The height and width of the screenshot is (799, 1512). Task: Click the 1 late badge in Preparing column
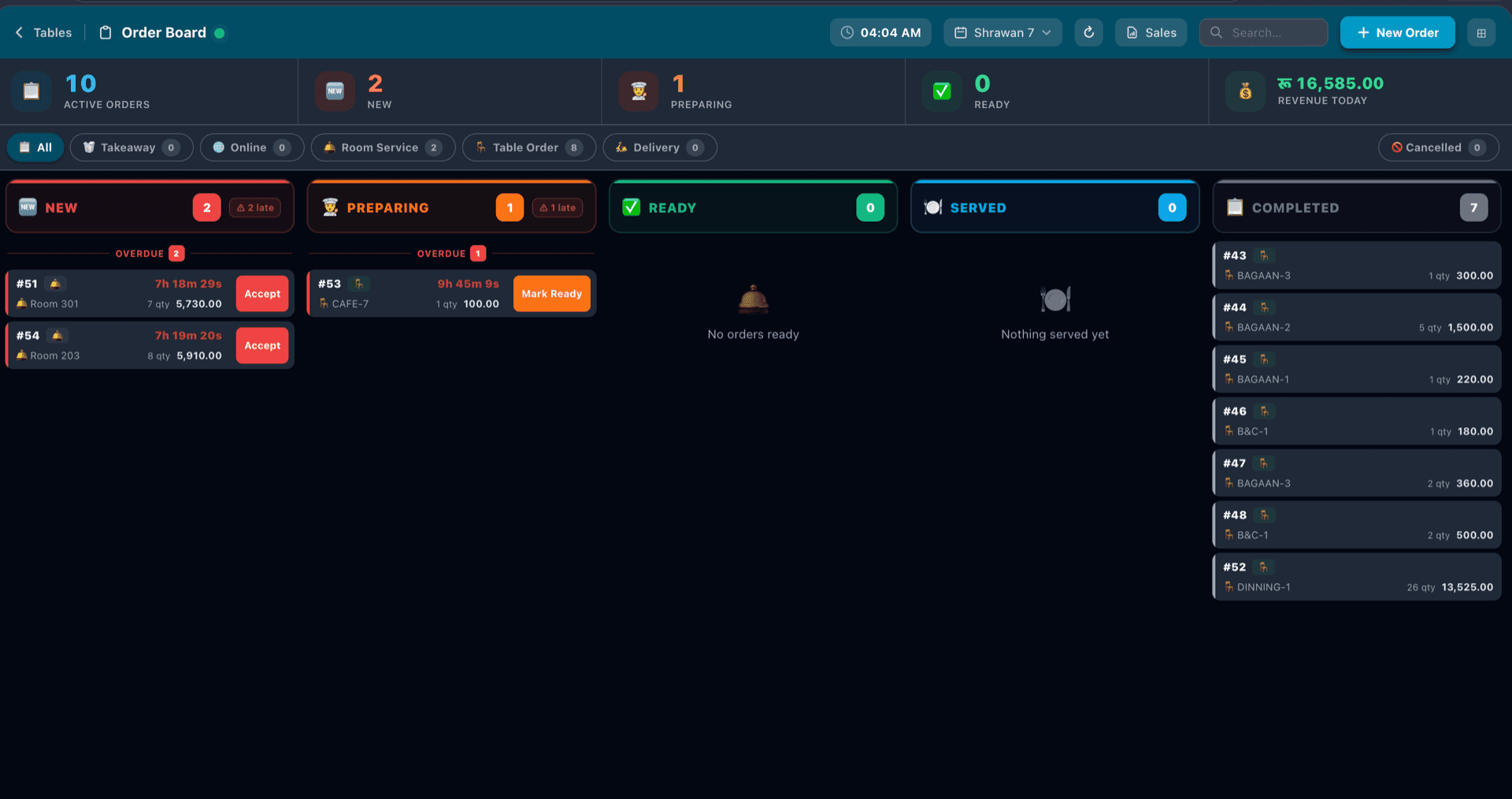(x=558, y=208)
